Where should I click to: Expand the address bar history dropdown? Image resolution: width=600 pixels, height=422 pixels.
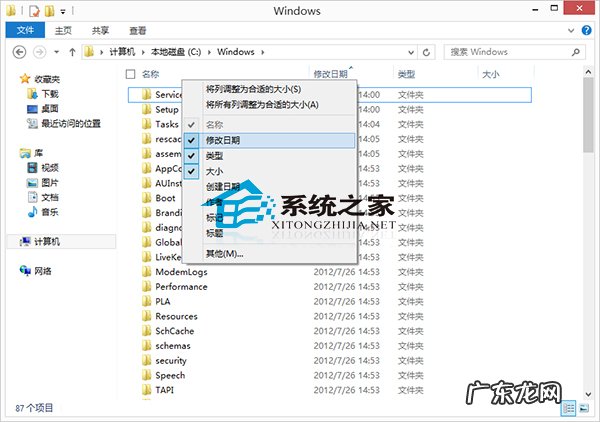tap(411, 52)
